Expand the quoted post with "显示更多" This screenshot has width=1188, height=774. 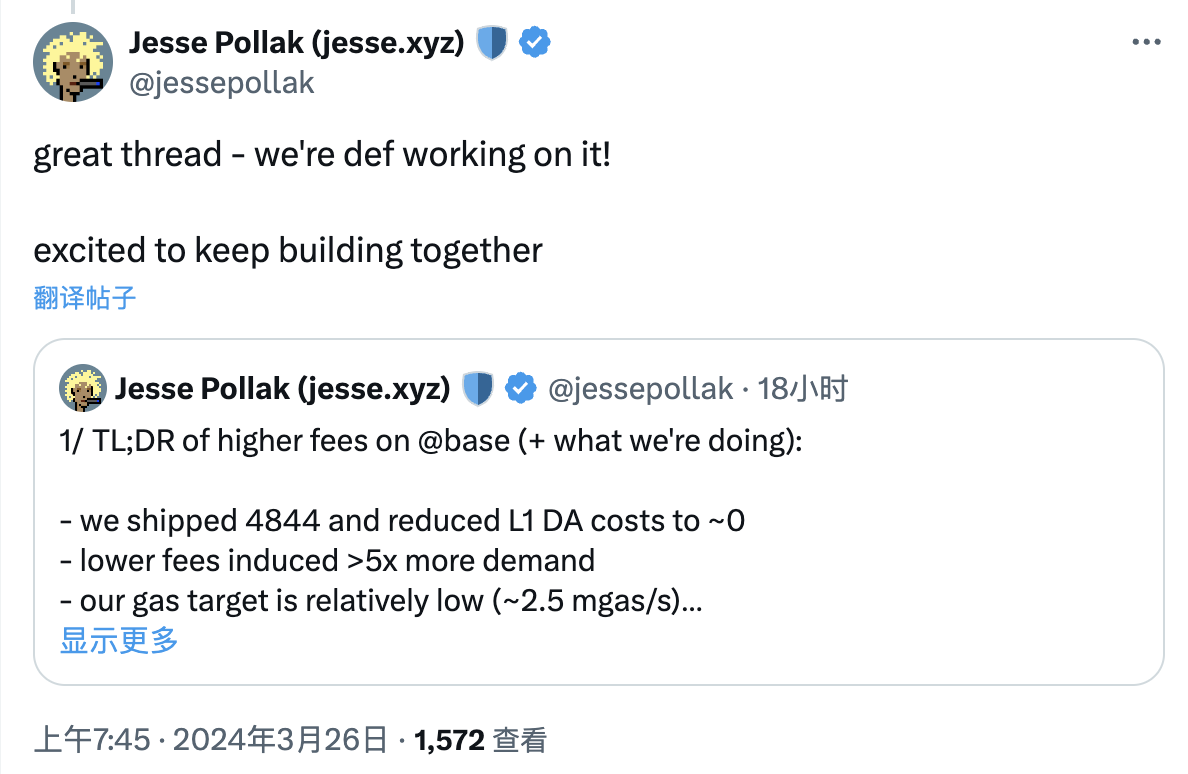coord(119,641)
